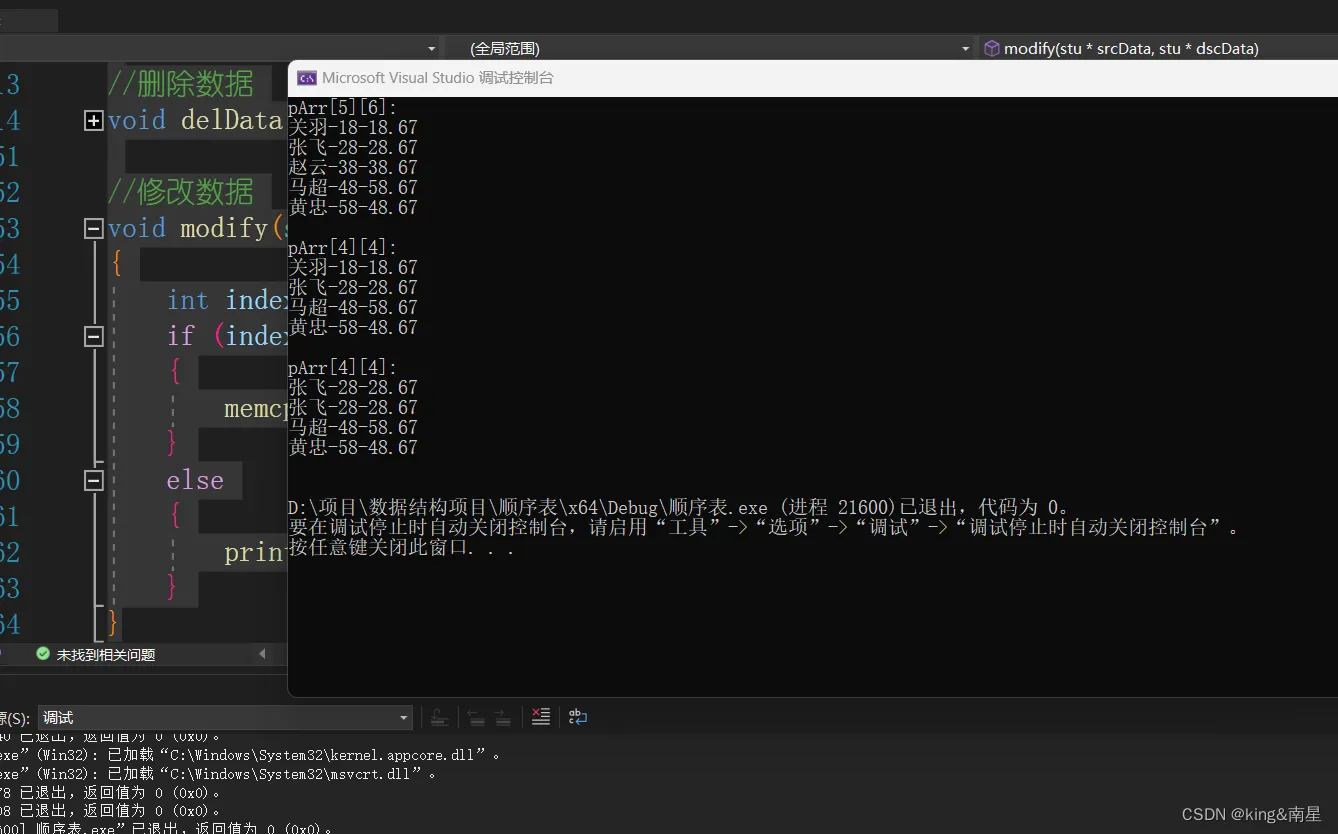Click the int index declaration line
The image size is (1338, 834).
[227, 300]
